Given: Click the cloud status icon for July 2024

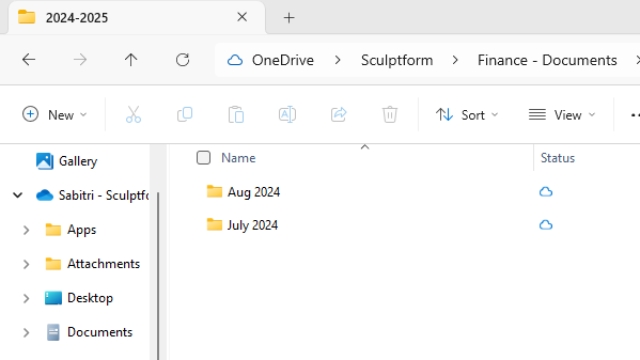Looking at the screenshot, I should point(546,225).
